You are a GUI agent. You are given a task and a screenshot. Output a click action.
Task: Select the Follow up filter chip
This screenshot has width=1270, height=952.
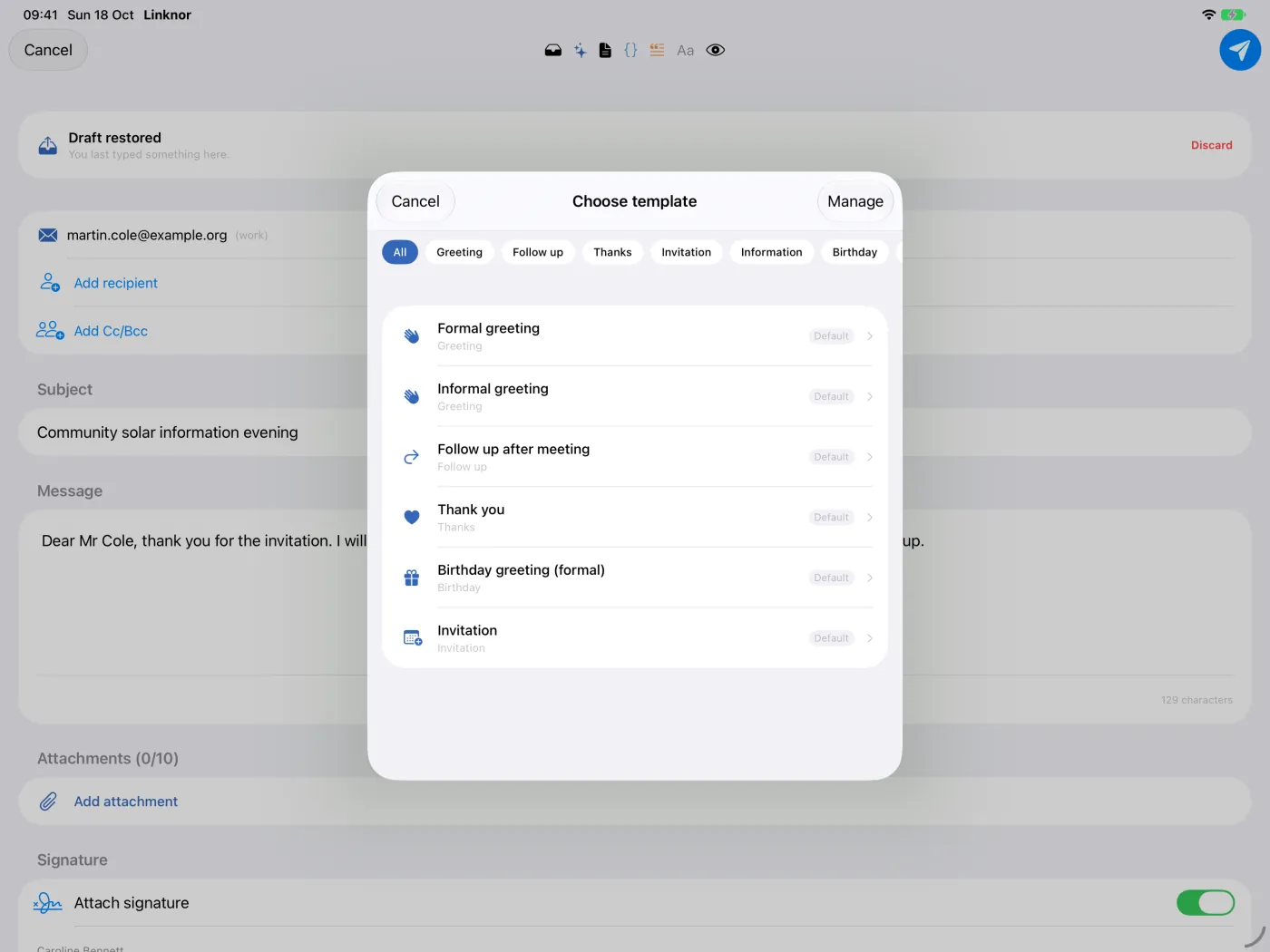click(x=538, y=252)
